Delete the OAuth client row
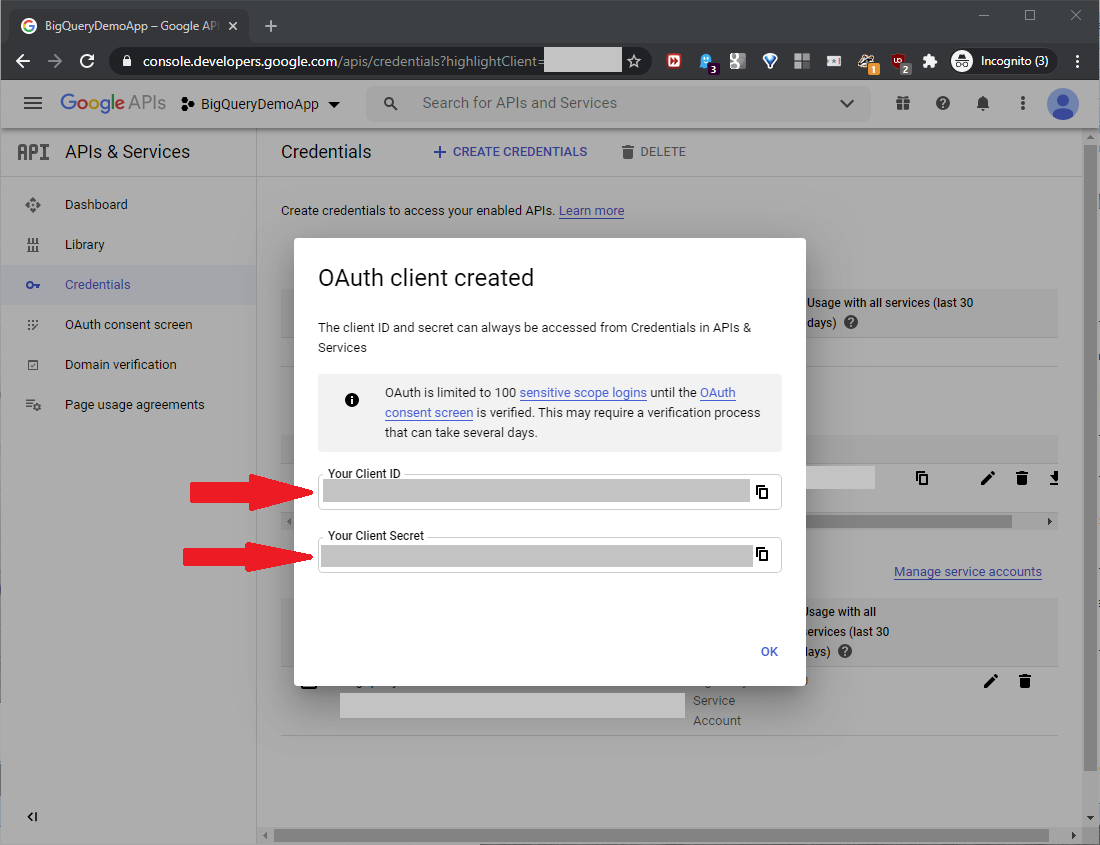This screenshot has height=845, width=1100. [1021, 478]
